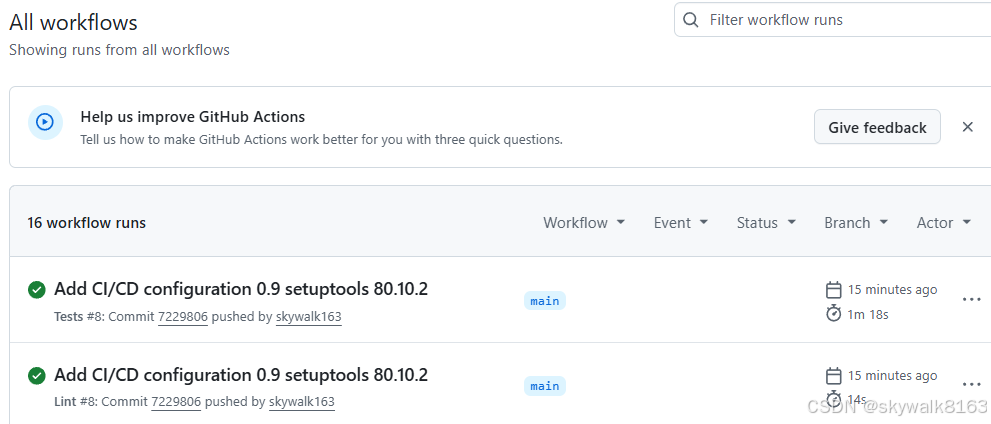Open the Actor filter dropdown
The height and width of the screenshot is (424, 991).
point(944,222)
